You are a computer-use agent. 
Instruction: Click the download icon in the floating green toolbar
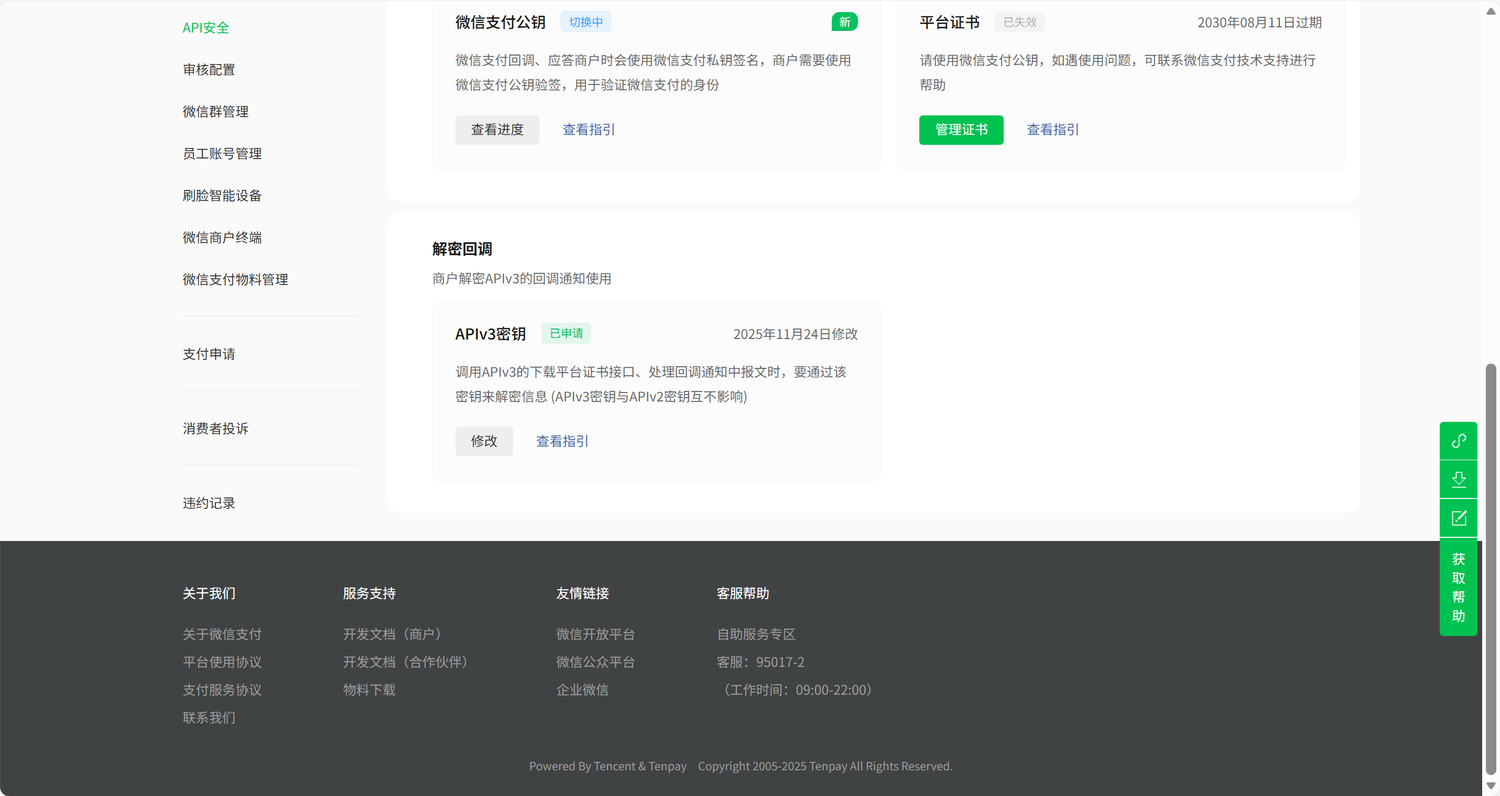coord(1458,479)
